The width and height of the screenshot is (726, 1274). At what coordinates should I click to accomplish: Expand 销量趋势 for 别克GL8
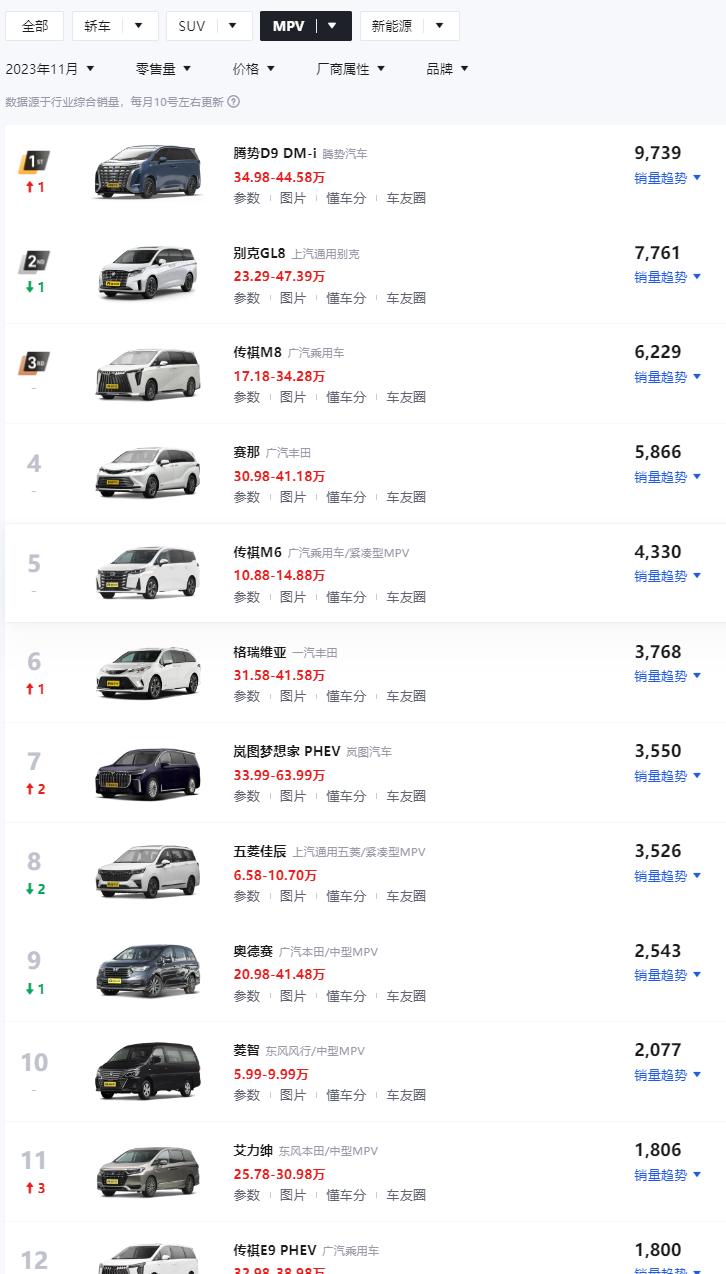point(668,277)
